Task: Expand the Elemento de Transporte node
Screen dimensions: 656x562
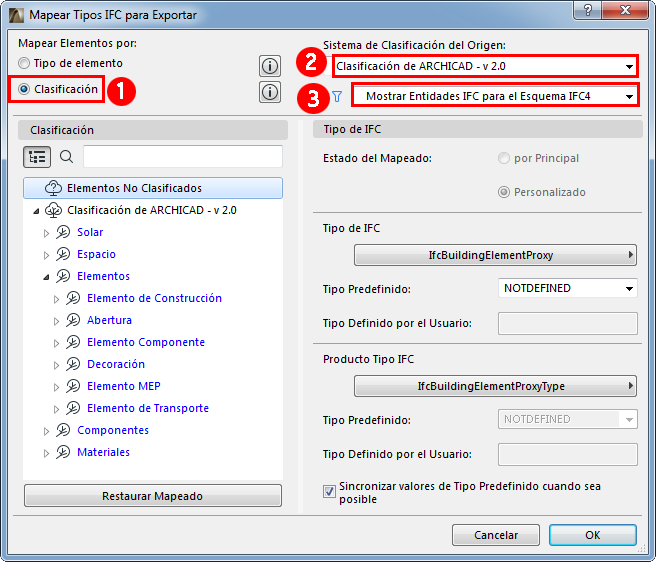Action: [56, 409]
